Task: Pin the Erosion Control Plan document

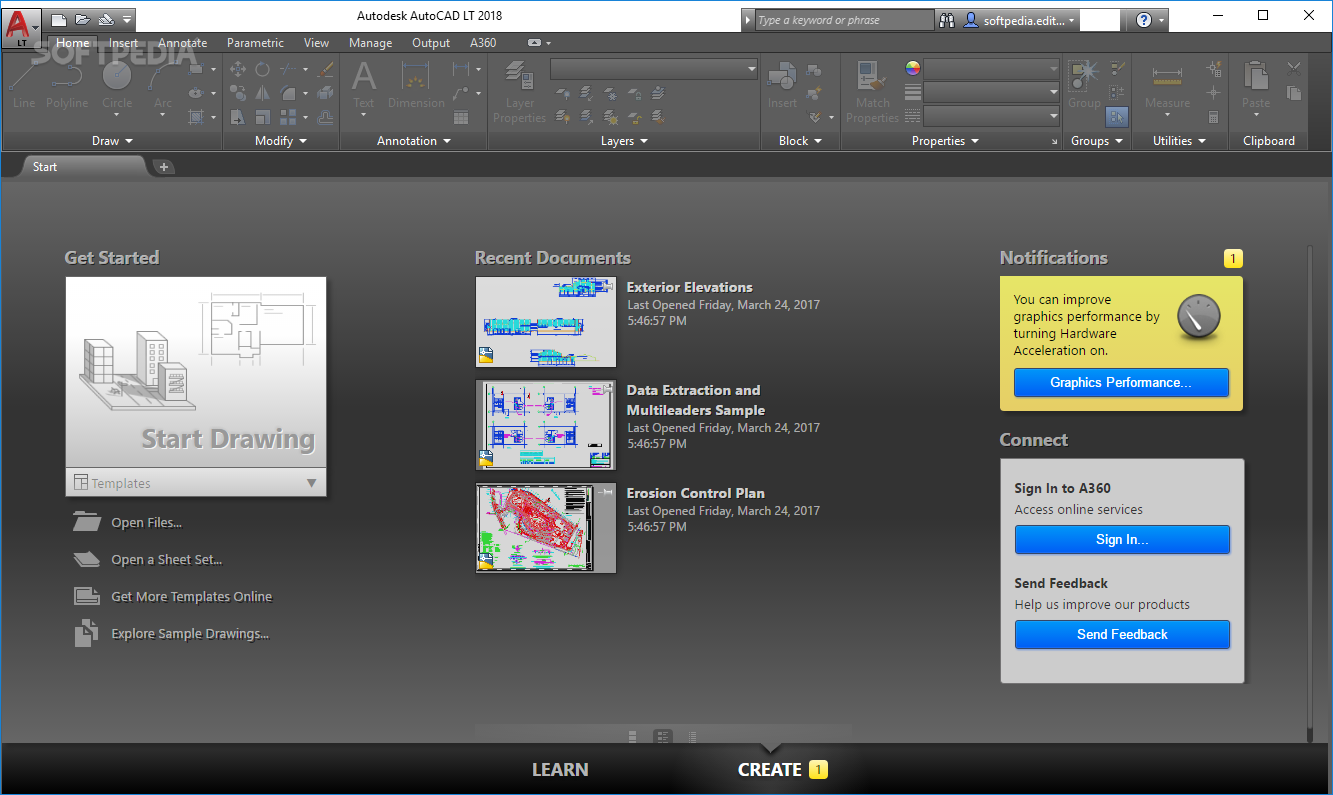Action: [x=608, y=493]
